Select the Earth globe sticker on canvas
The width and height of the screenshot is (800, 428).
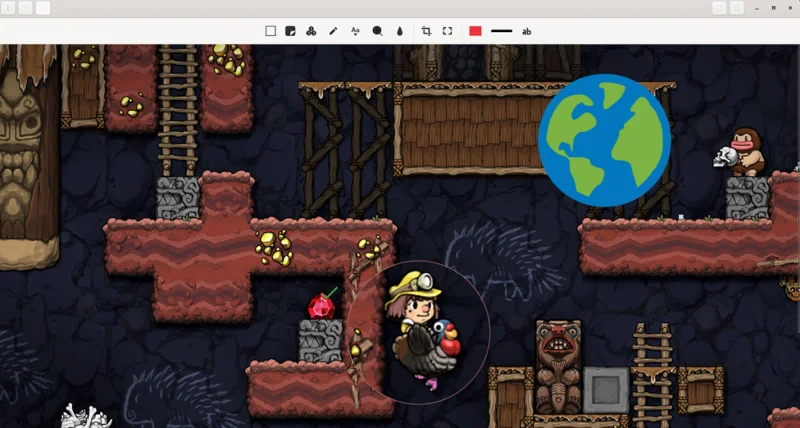605,140
